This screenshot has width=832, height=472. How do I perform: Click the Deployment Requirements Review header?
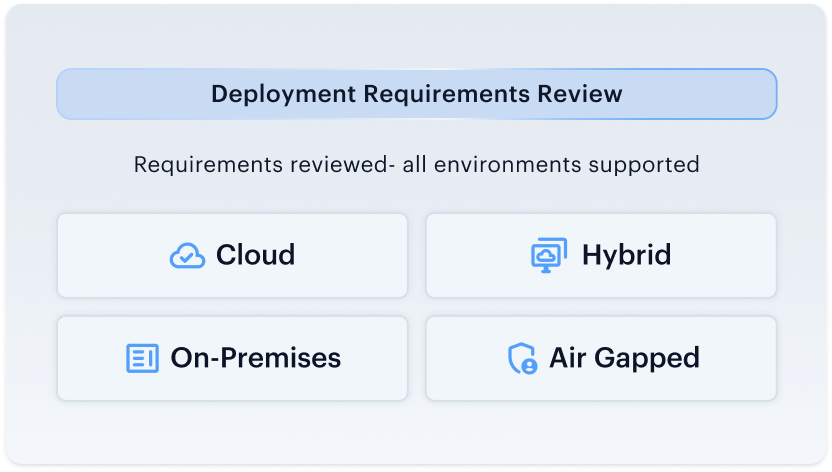tap(417, 94)
